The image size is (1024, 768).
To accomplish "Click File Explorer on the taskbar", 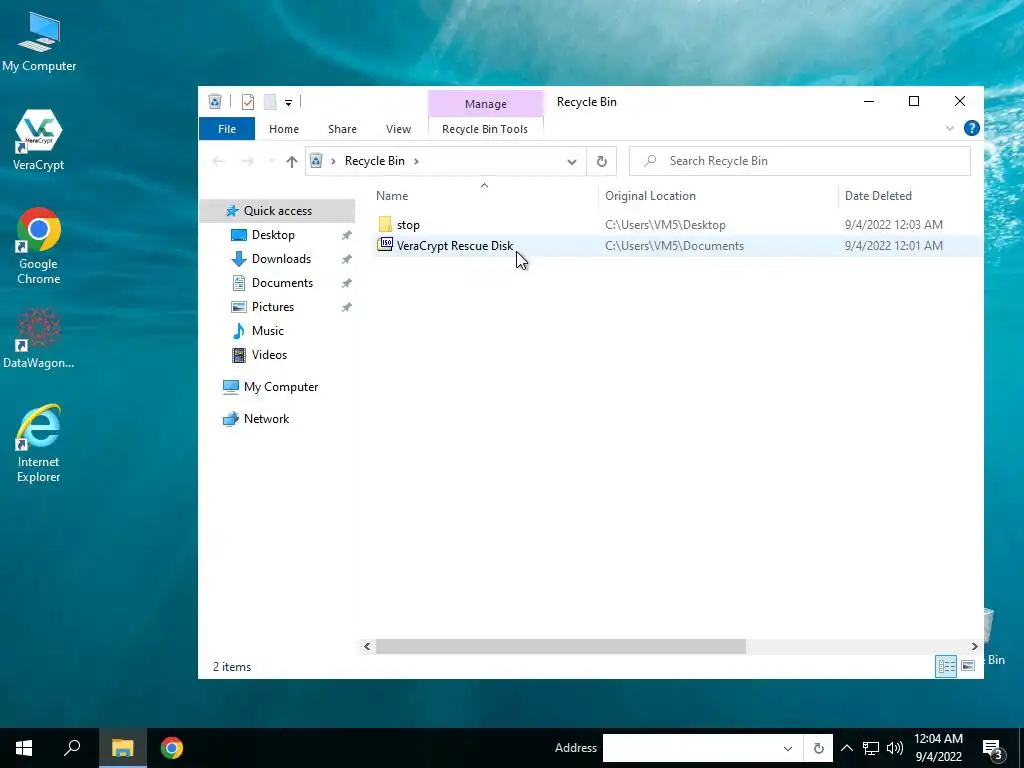I will (122, 748).
